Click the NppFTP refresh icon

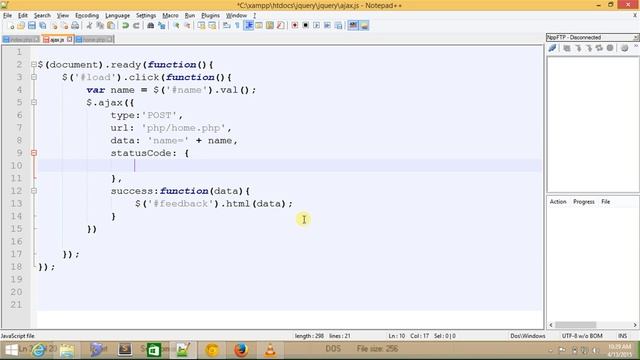599,48
